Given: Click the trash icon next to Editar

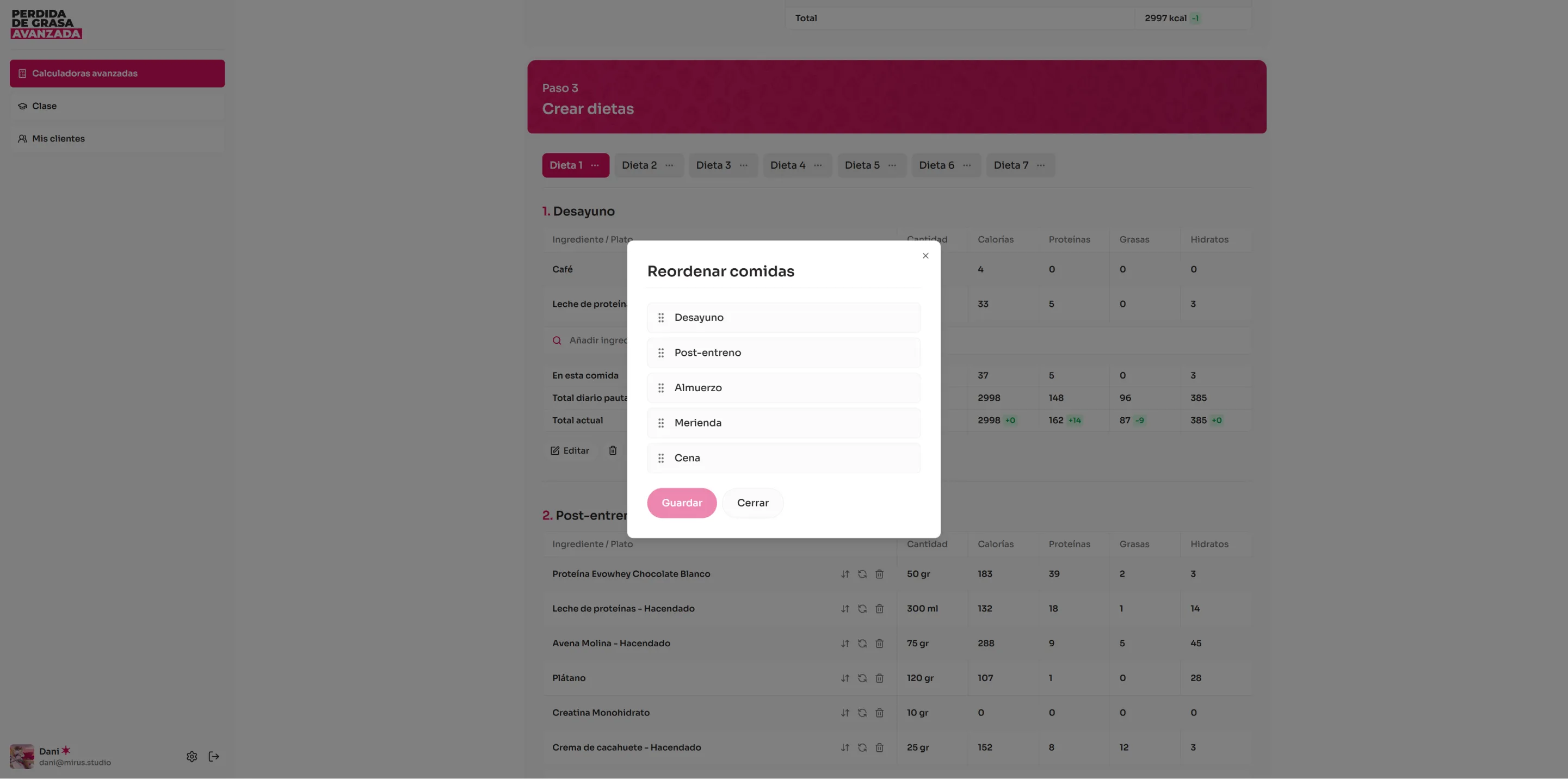Looking at the screenshot, I should point(613,451).
